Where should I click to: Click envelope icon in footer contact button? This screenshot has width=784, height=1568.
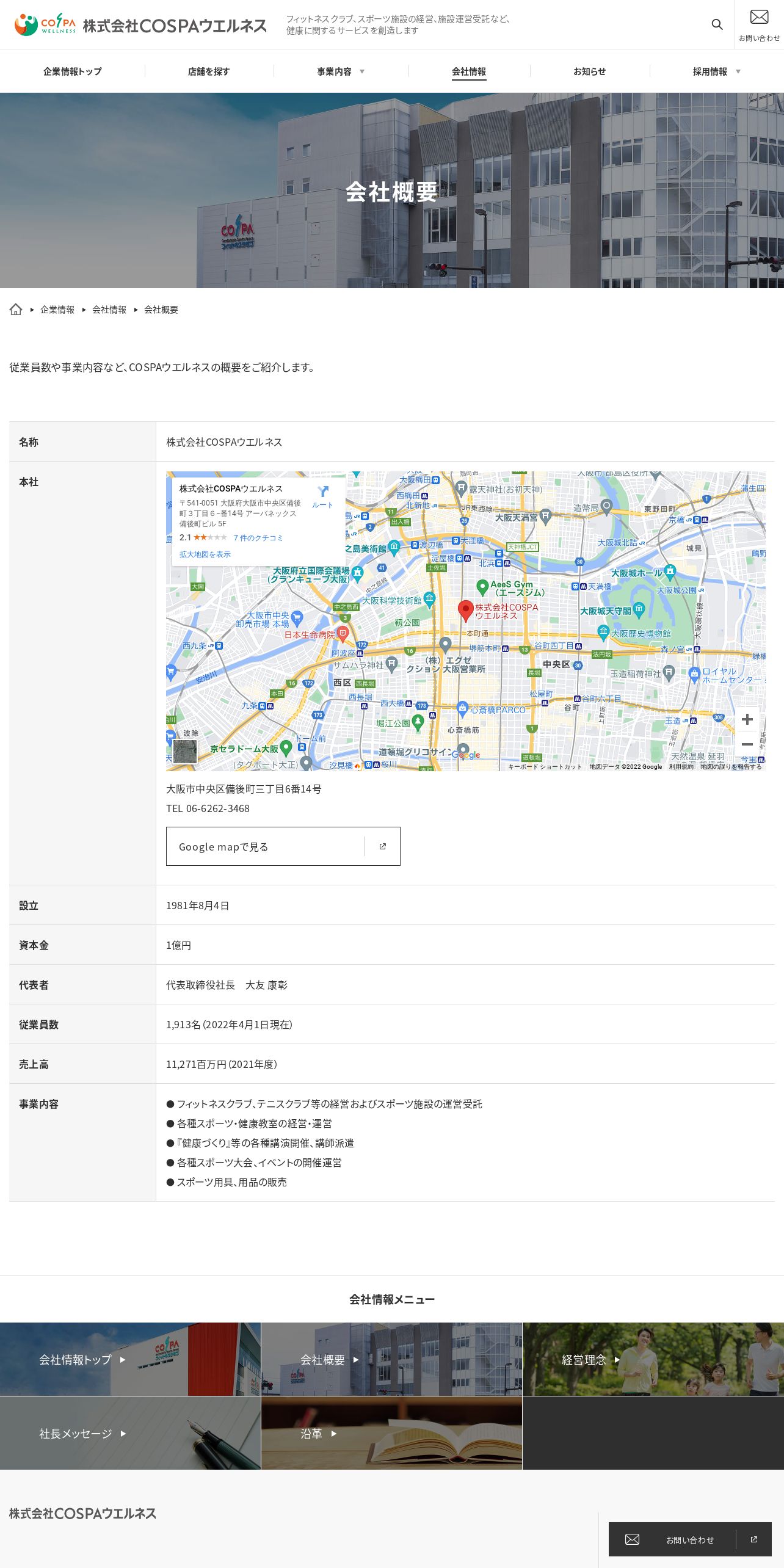coord(633,1539)
